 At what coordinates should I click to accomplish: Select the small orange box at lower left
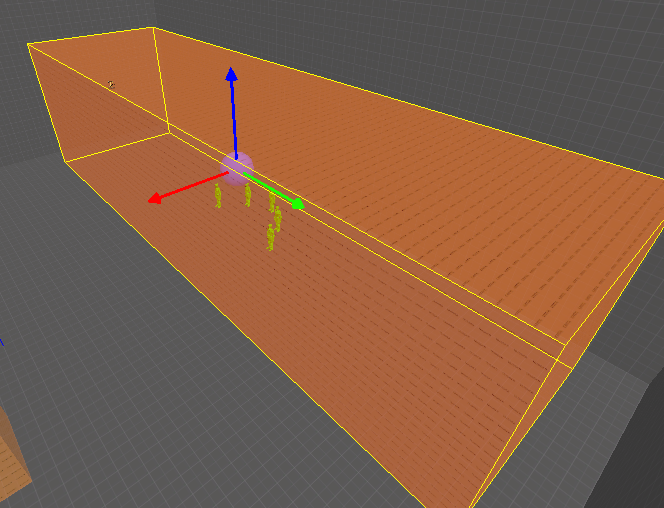[13, 459]
